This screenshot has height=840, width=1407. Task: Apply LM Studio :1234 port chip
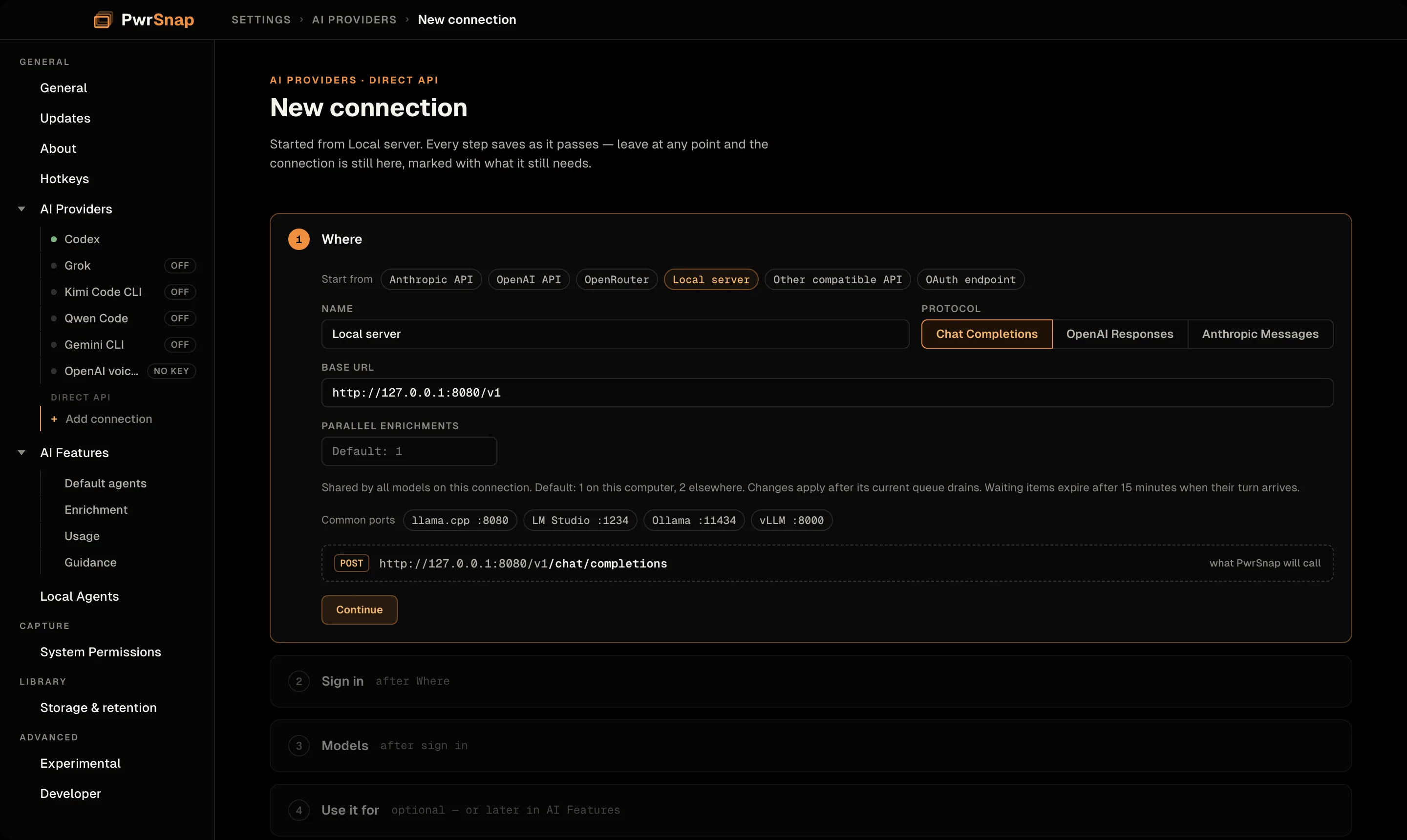click(580, 520)
